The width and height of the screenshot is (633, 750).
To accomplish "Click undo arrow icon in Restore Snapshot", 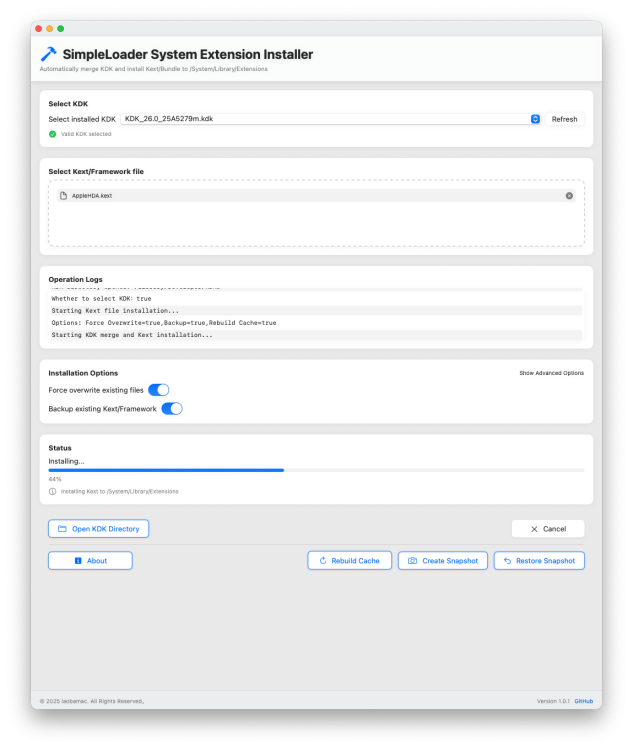I will [508, 561].
